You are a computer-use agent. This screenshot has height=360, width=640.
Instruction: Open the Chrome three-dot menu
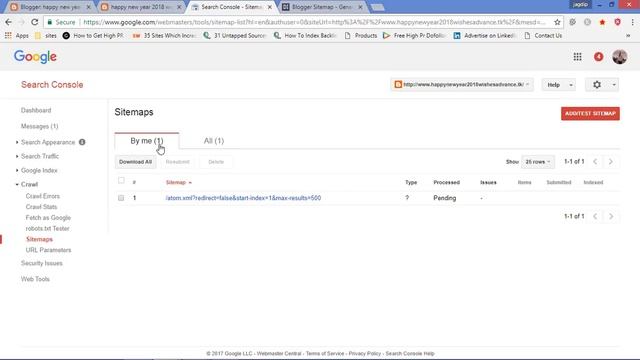click(x=632, y=22)
